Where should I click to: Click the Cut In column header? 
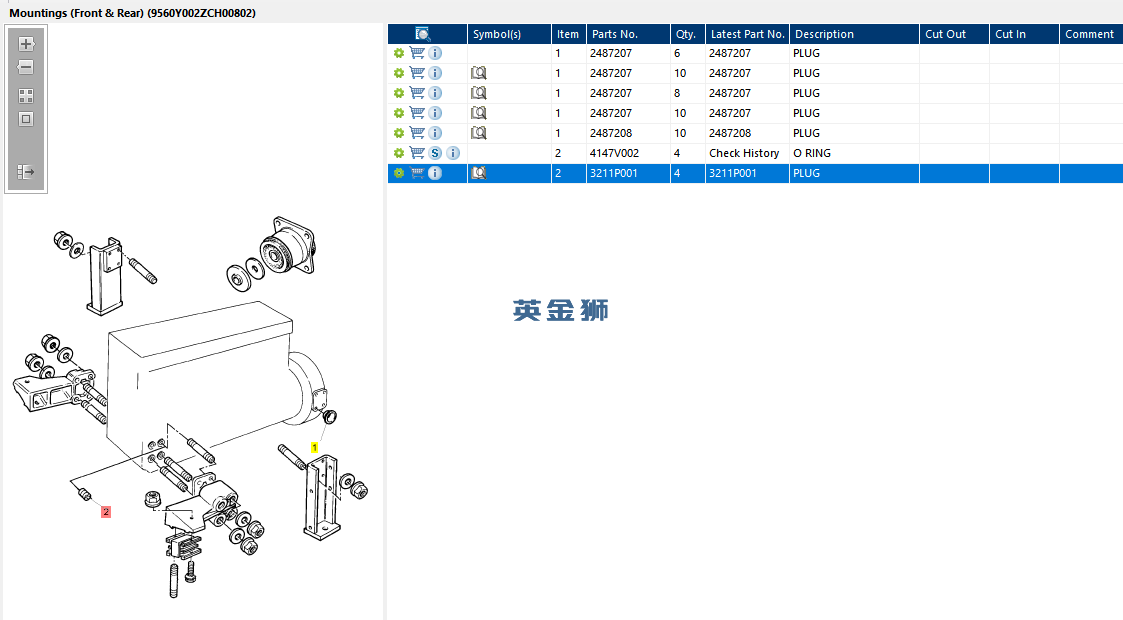[1024, 34]
